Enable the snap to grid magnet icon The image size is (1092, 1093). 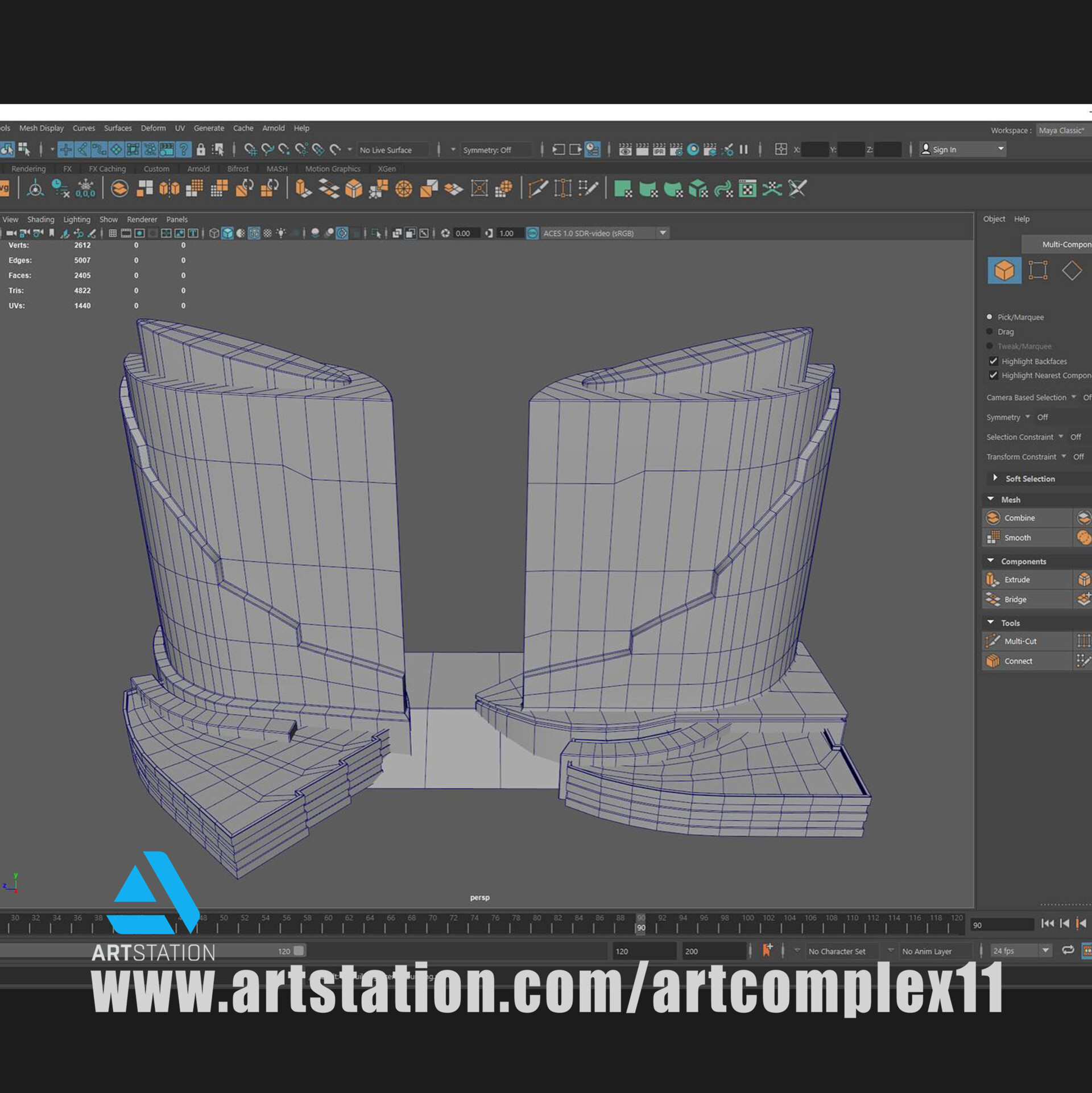pos(252,150)
